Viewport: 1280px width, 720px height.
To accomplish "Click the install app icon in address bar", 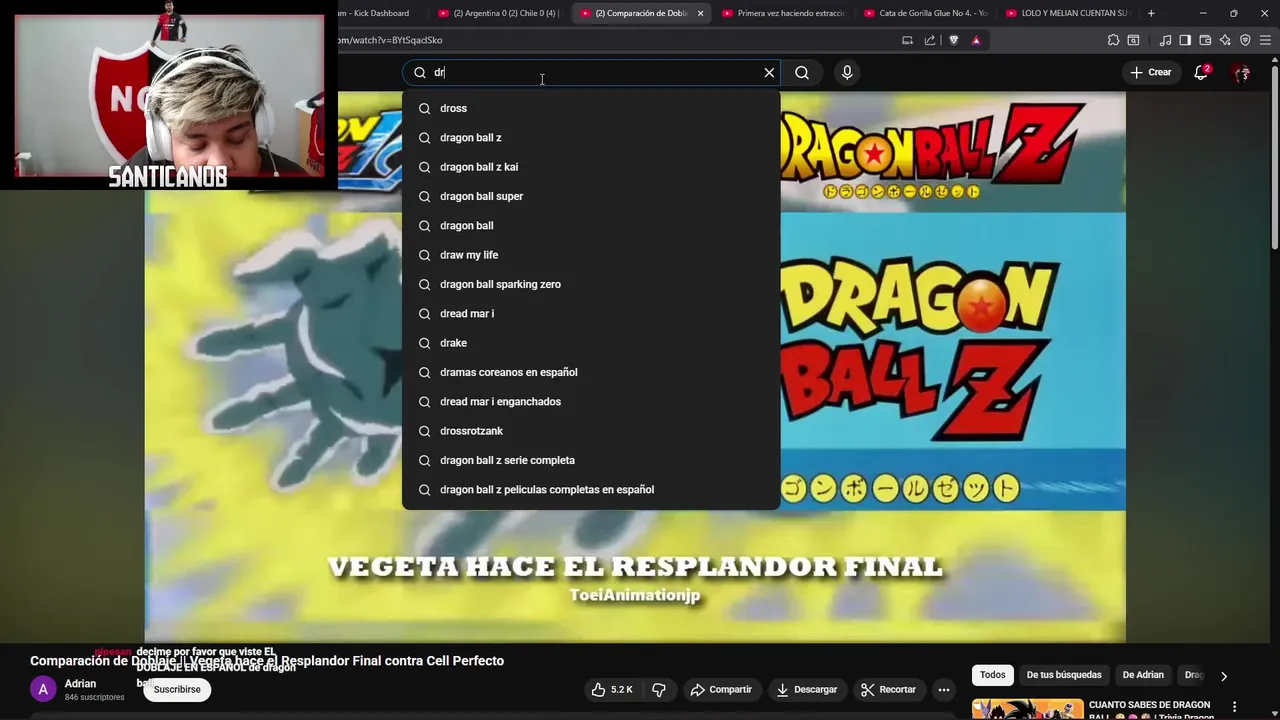I will [907, 40].
